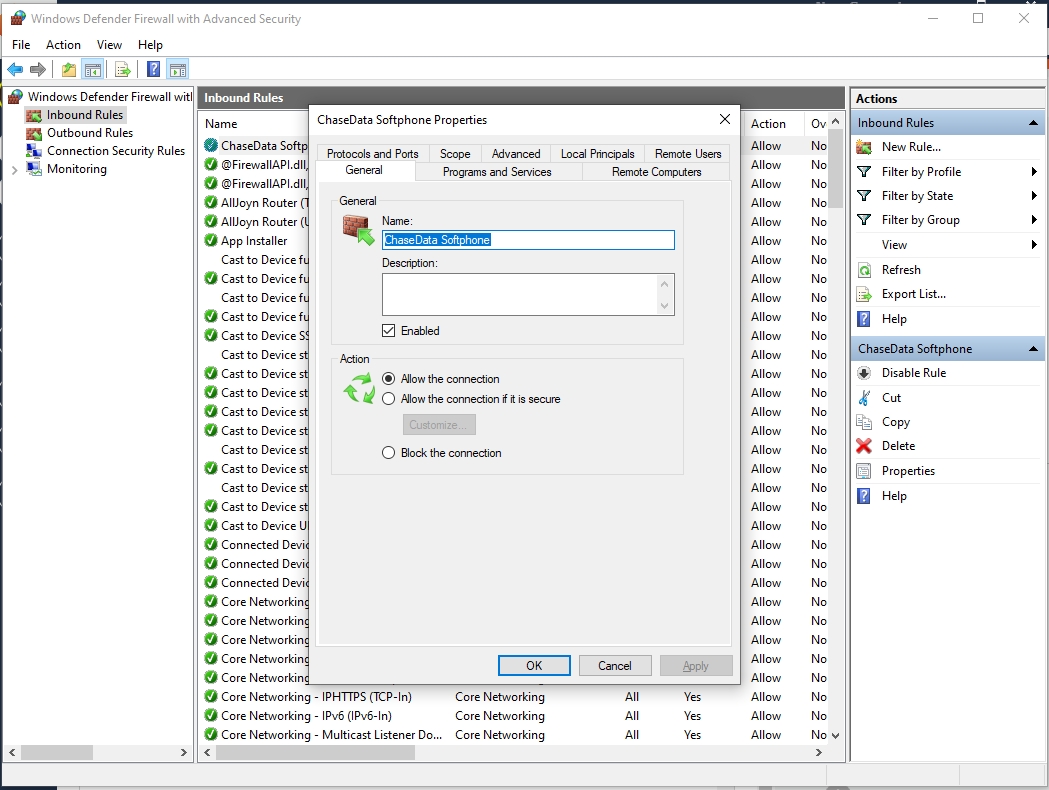Collapse the Inbound Rules actions section

[1033, 123]
